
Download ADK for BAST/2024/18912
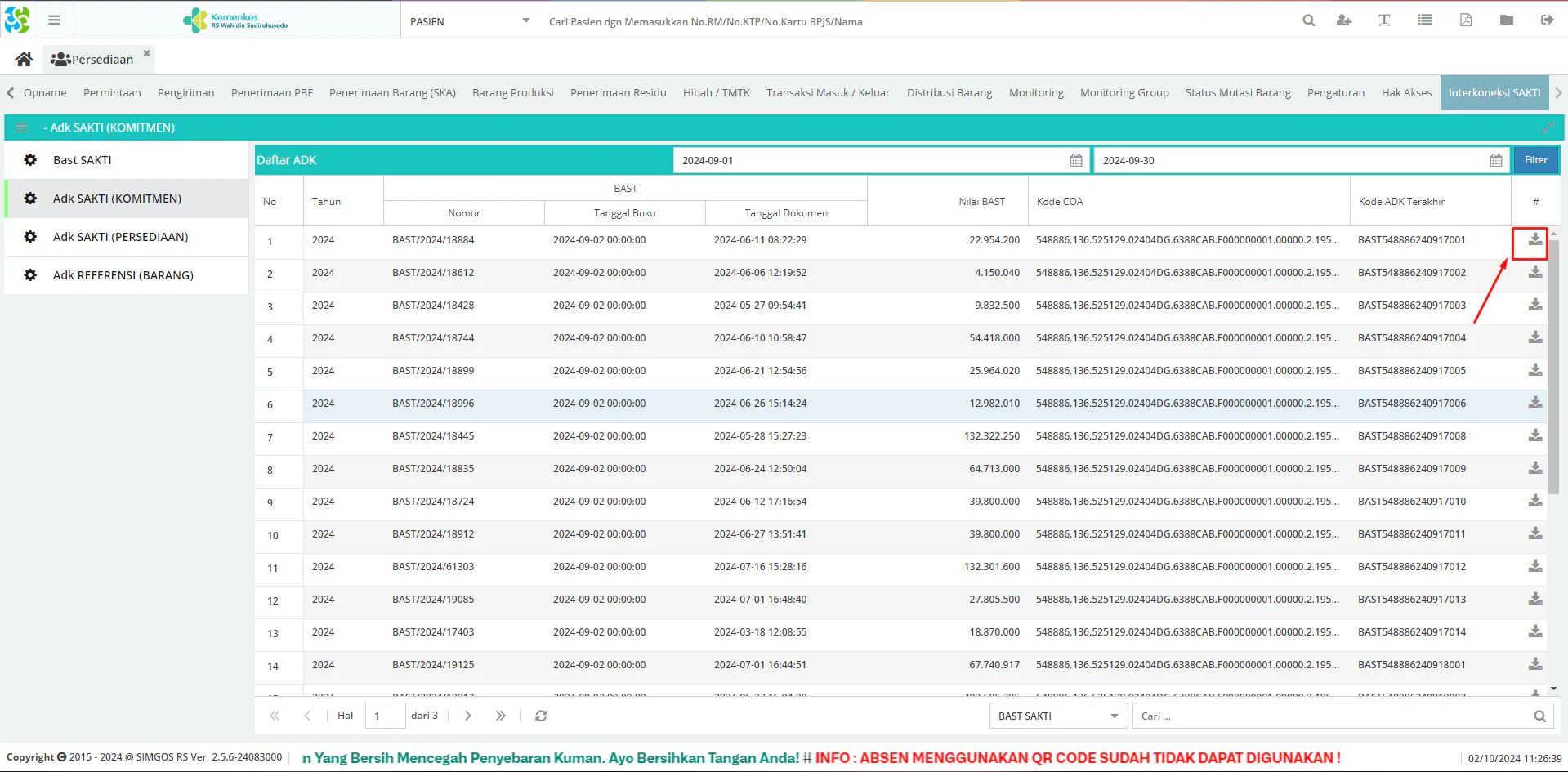(1535, 533)
